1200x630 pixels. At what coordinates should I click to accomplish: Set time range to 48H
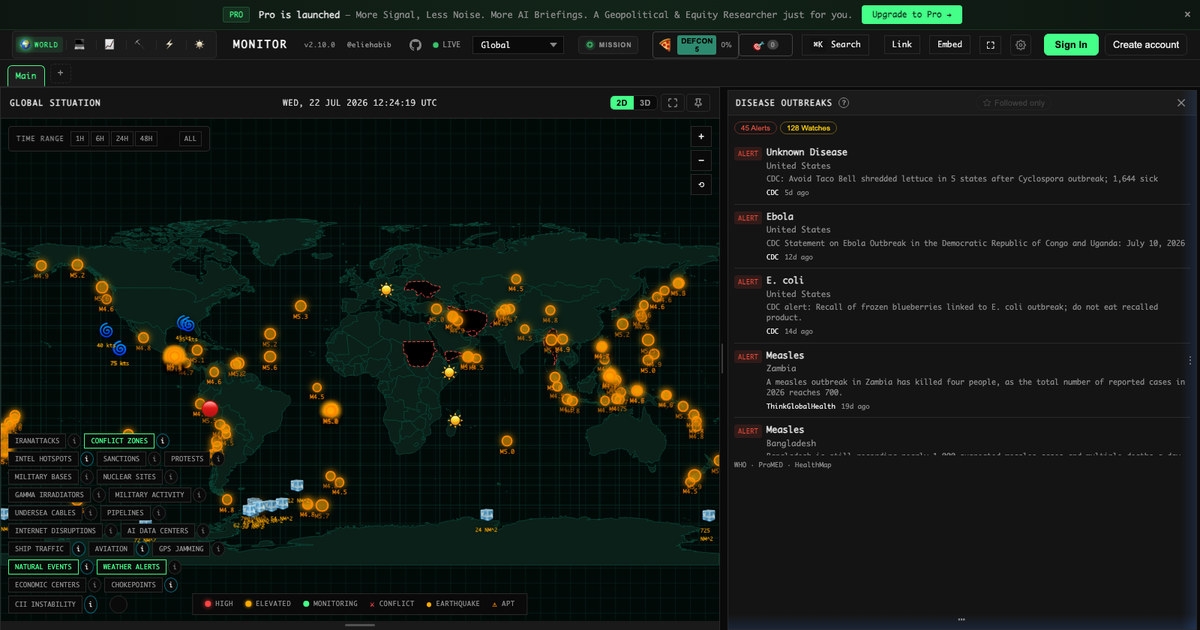pyautogui.click(x=146, y=139)
